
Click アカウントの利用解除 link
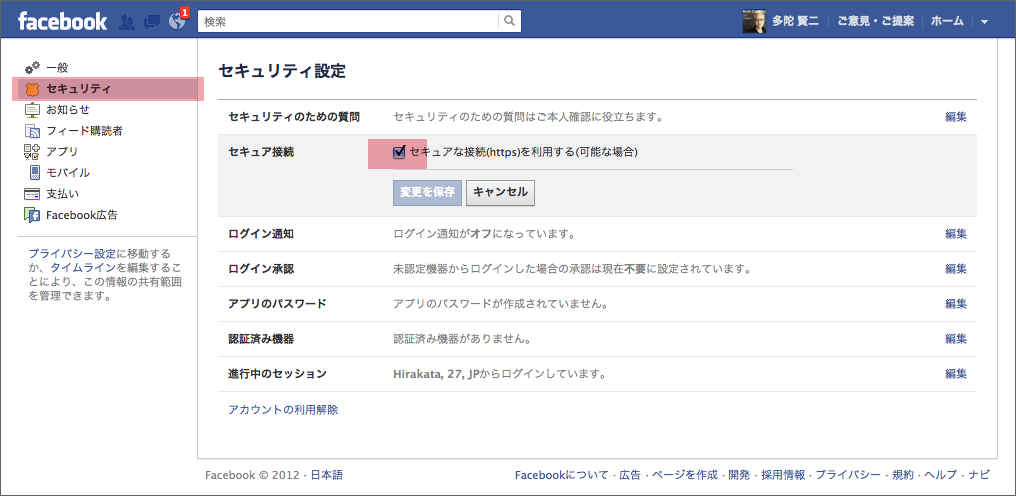tap(283, 410)
